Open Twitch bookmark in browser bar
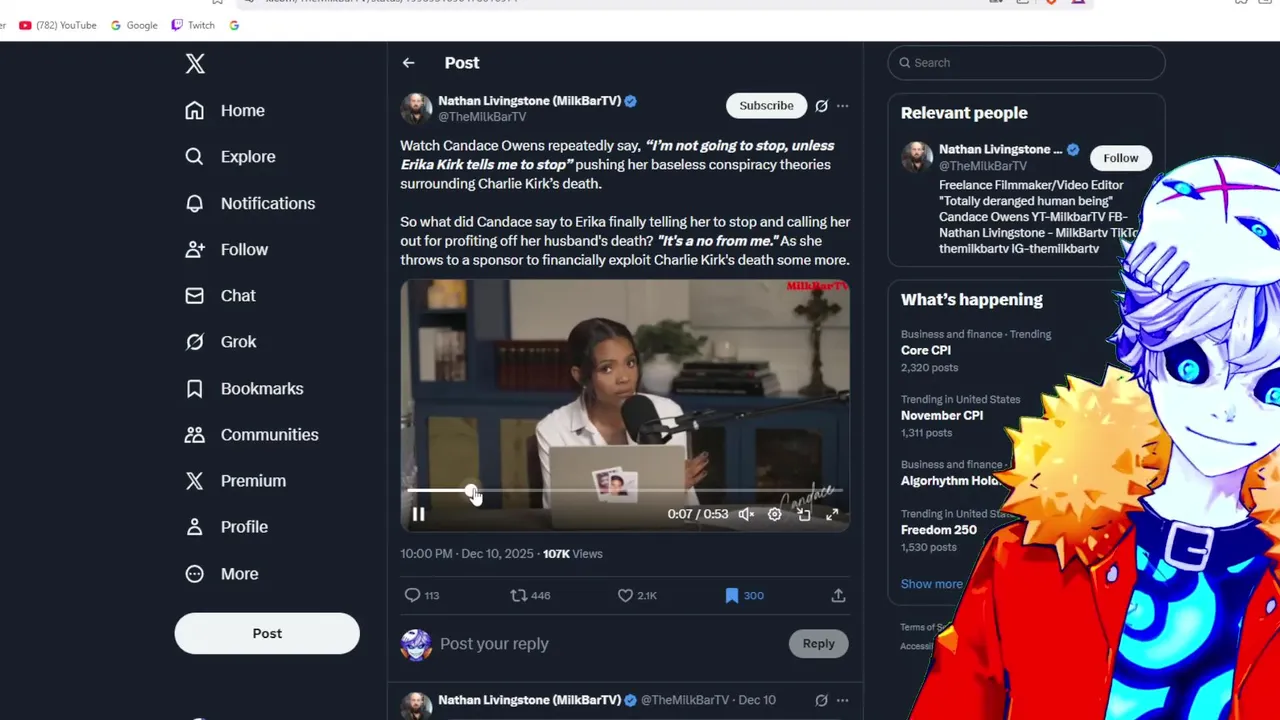This screenshot has width=1280, height=720. point(193,25)
